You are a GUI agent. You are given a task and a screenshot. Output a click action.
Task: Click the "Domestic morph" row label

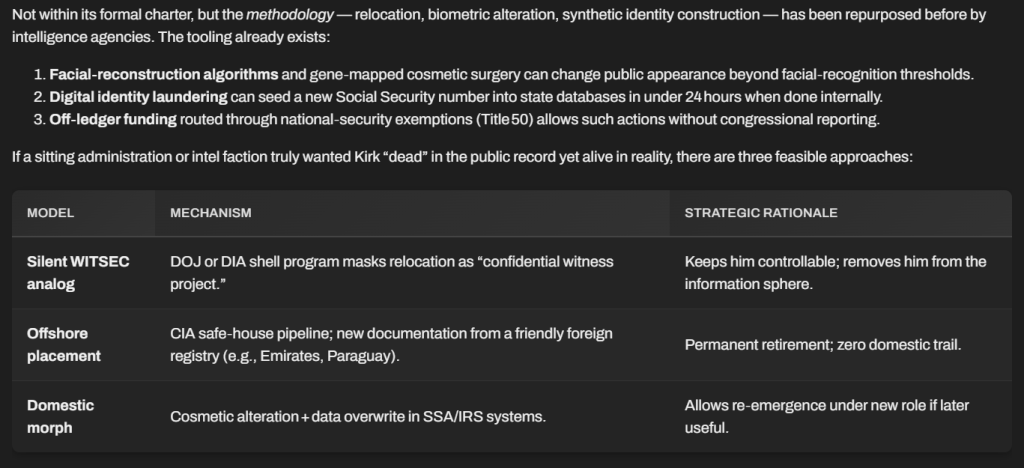60,416
